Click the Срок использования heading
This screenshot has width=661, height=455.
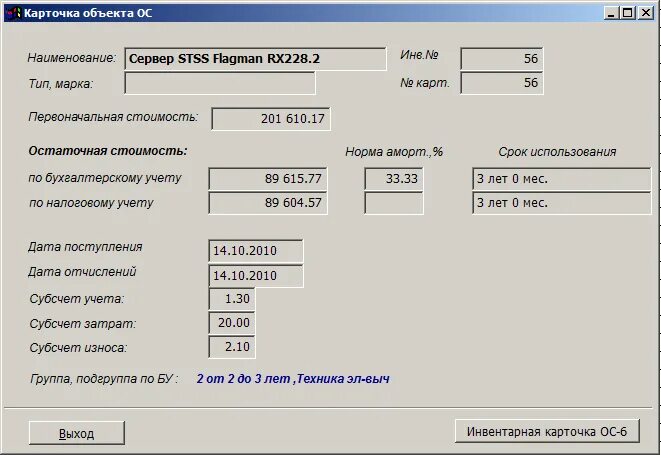click(557, 152)
